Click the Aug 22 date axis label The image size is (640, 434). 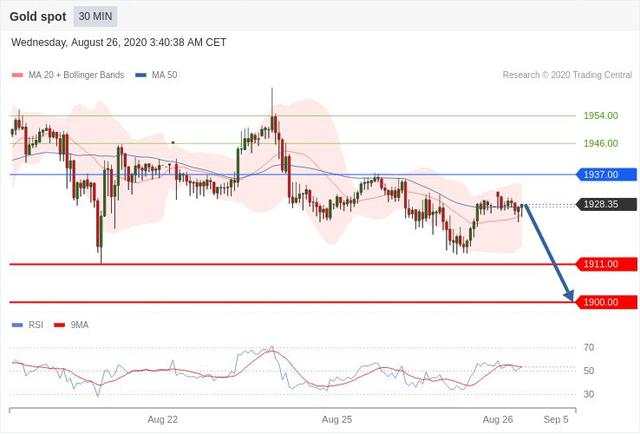pos(162,420)
